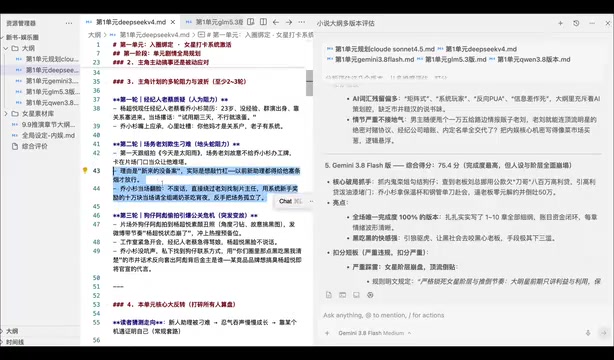This screenshot has height=360, width=614.
Task: Collapse the 大纲 folder in explorer
Action: click(x=28, y=48)
